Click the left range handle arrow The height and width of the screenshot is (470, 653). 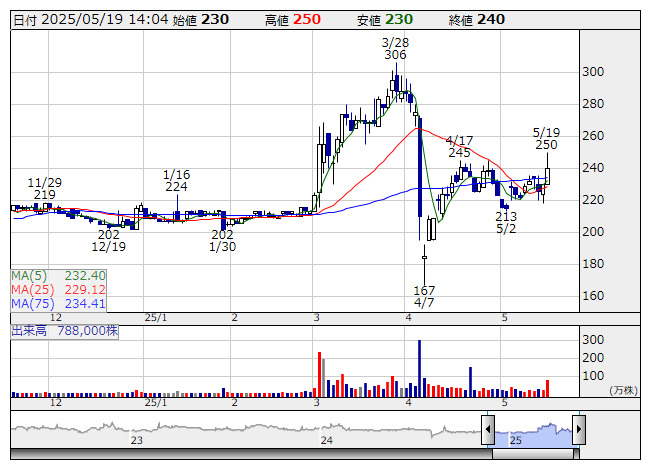pyautogui.click(x=488, y=429)
